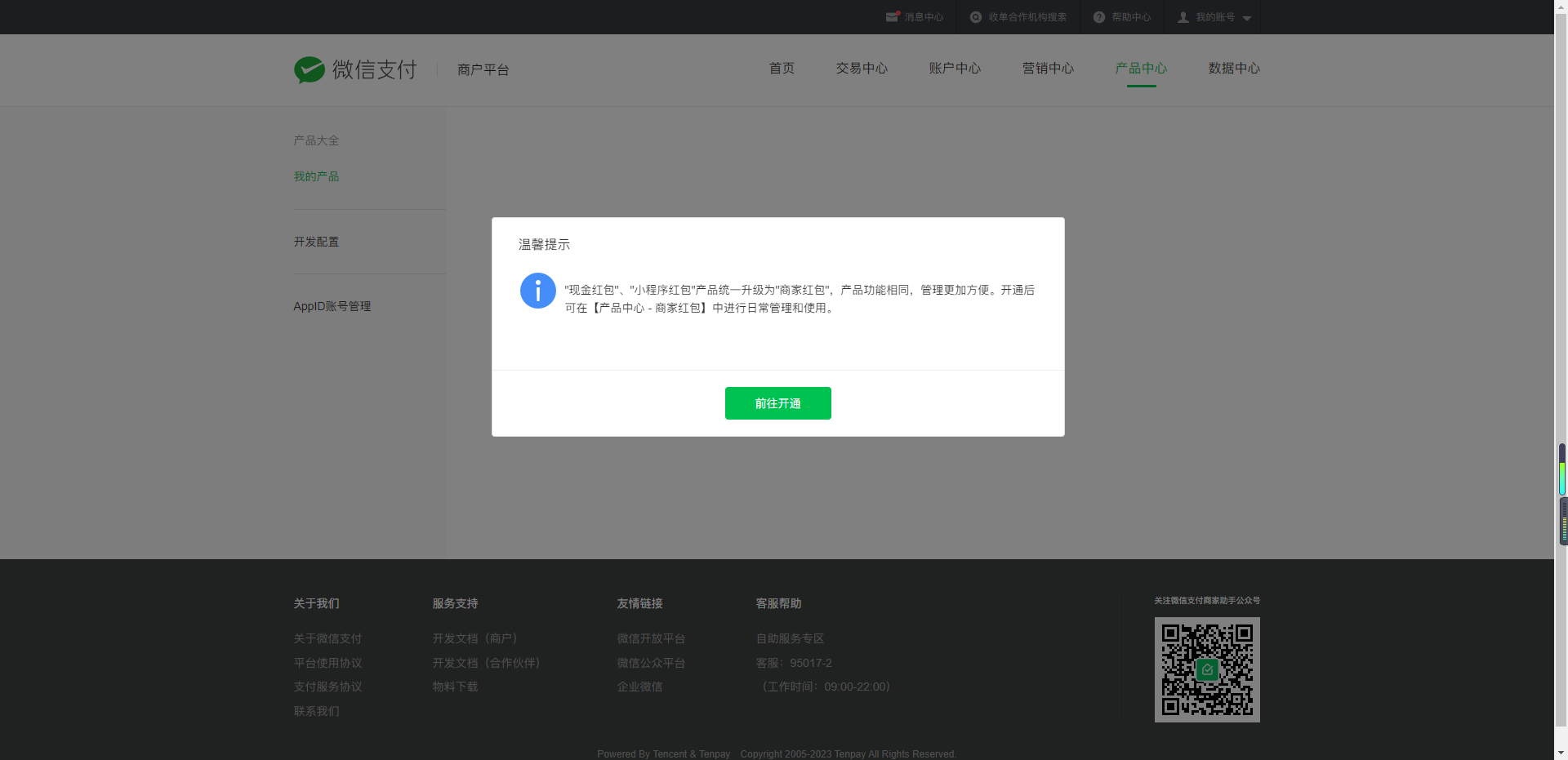1568x760 pixels.
Task: Open AppID账号管理 sidebar item
Action: tap(332, 306)
